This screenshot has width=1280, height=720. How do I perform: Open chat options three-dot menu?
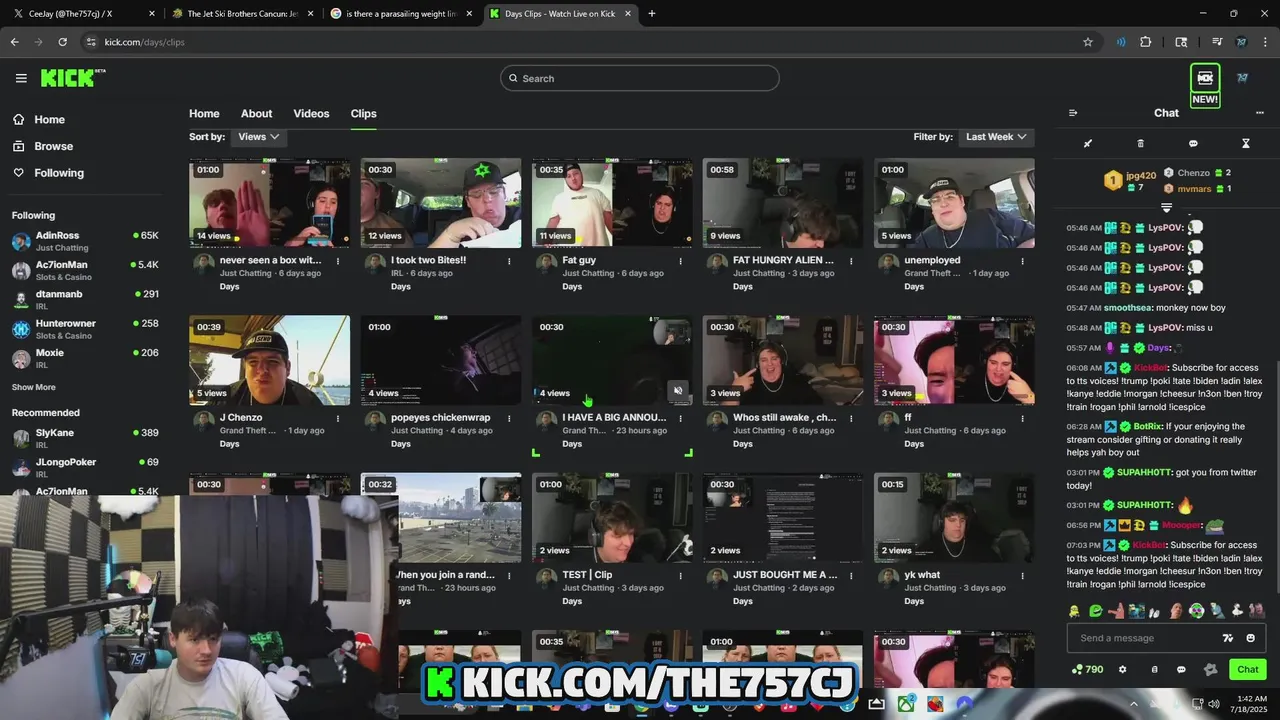(x=1260, y=113)
